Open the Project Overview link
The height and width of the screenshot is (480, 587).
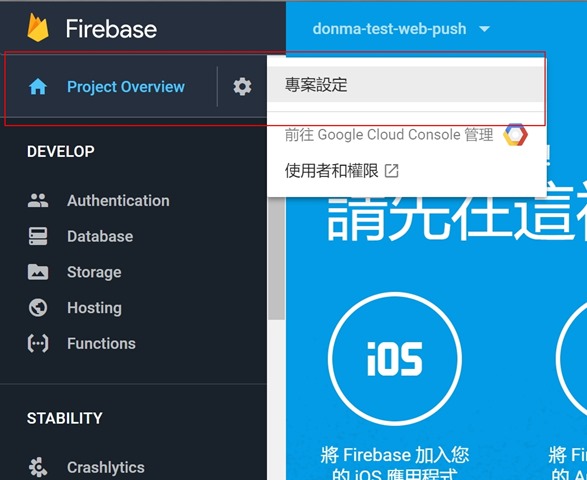[125, 87]
